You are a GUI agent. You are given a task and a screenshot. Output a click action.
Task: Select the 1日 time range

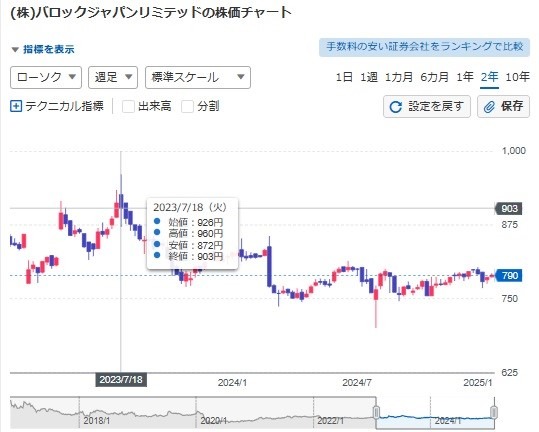(344, 77)
